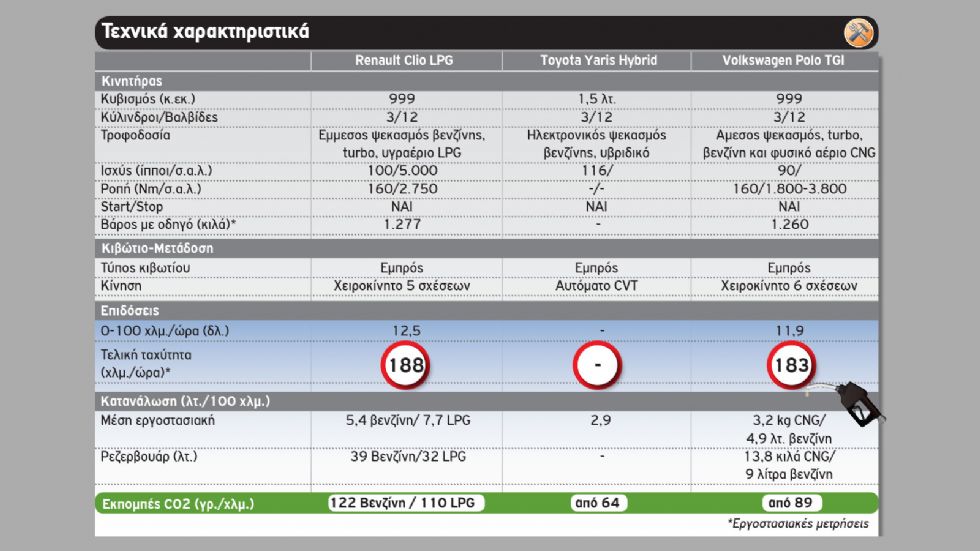
Task: Click the Toyota Yaris top-speed dash circle
Action: (x=598, y=365)
